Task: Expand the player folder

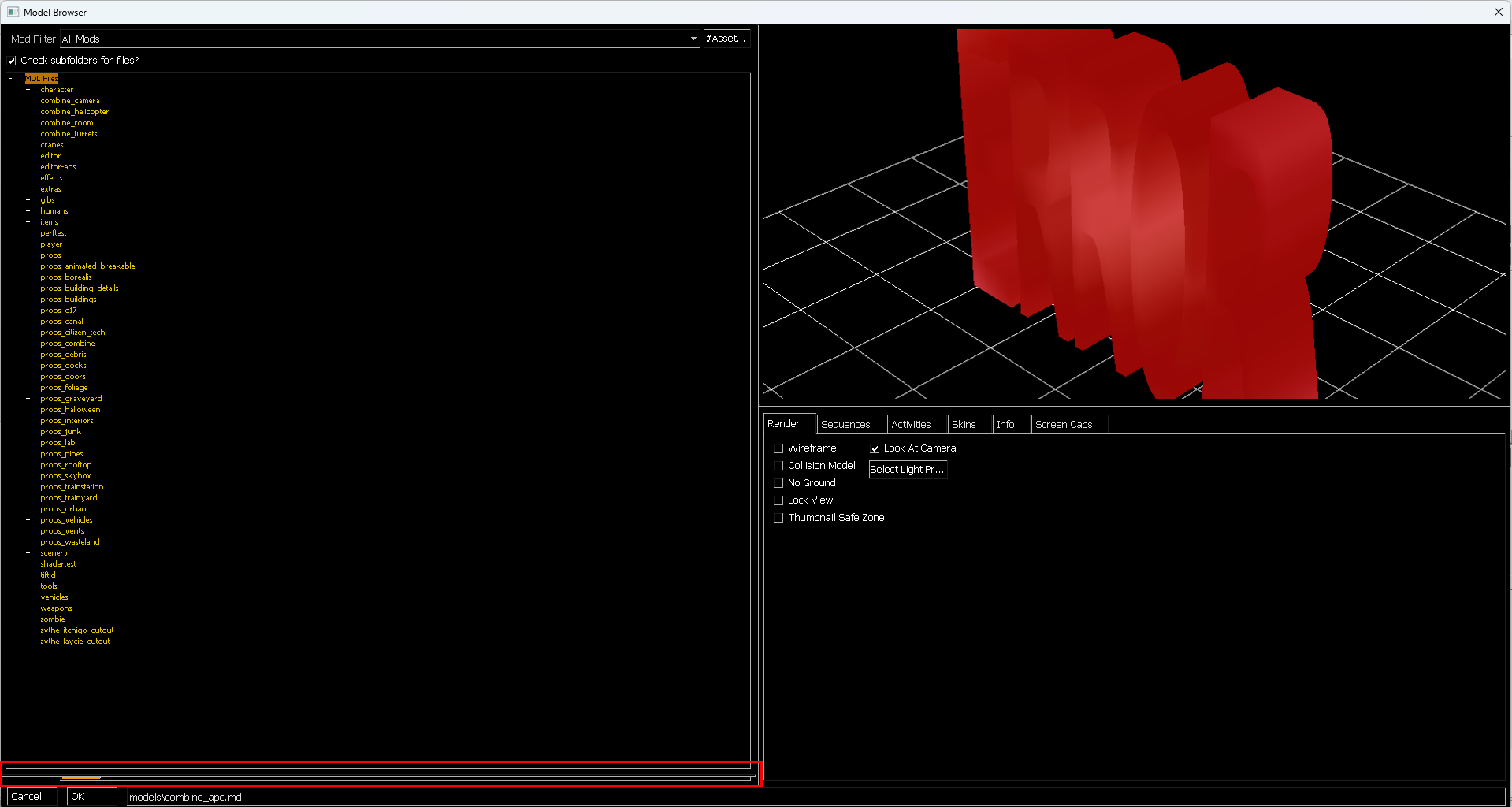Action: click(28, 244)
